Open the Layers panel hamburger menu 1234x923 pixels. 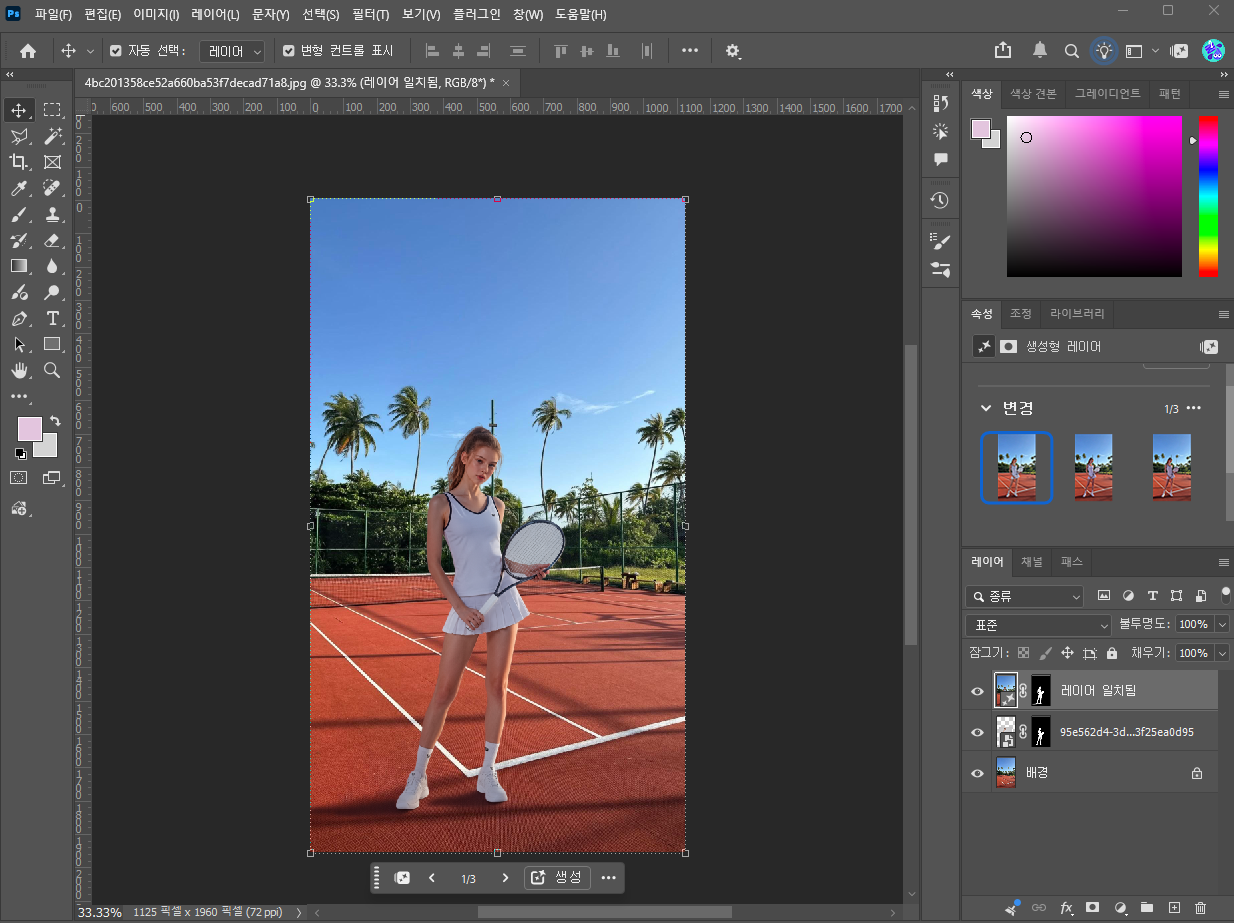(x=1223, y=562)
